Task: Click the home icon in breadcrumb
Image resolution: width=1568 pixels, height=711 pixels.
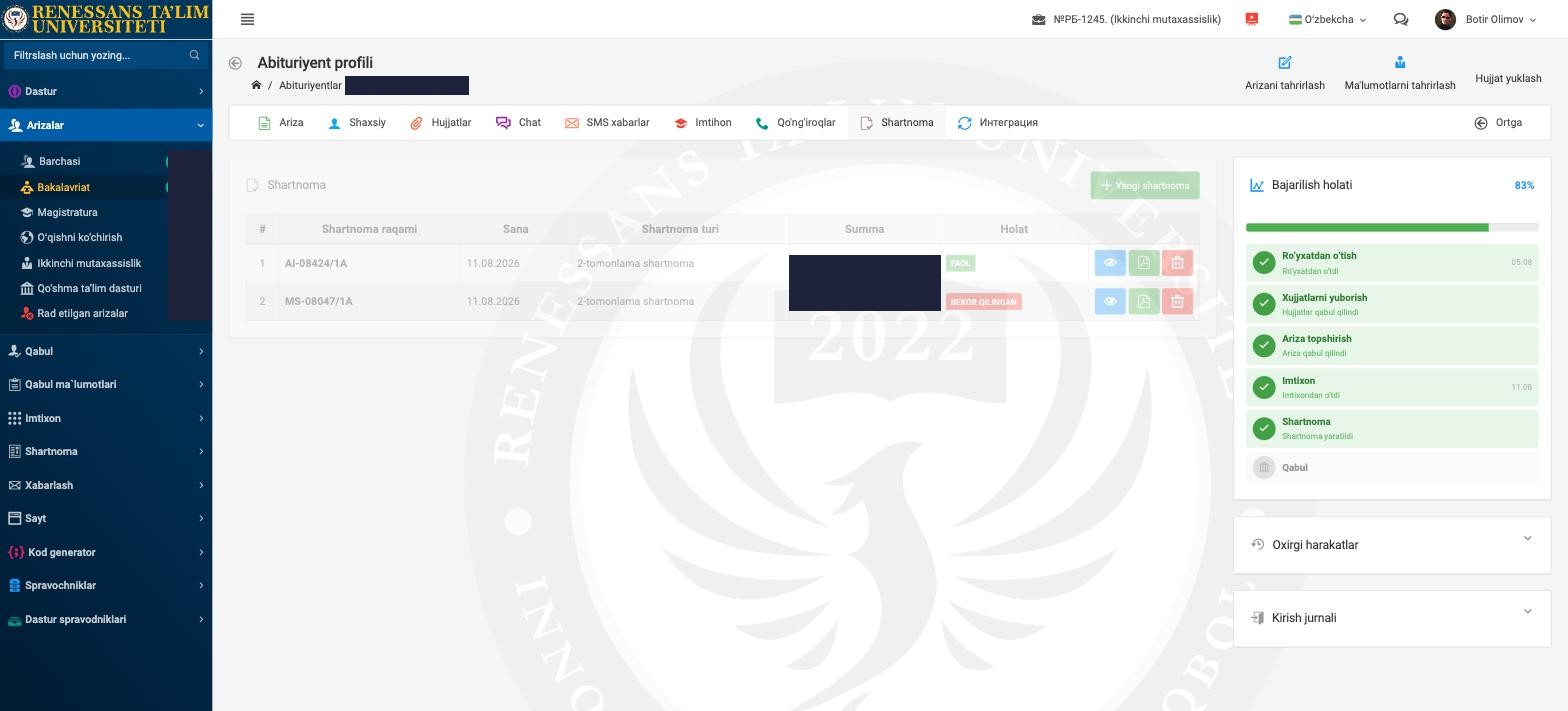Action: click(256, 85)
